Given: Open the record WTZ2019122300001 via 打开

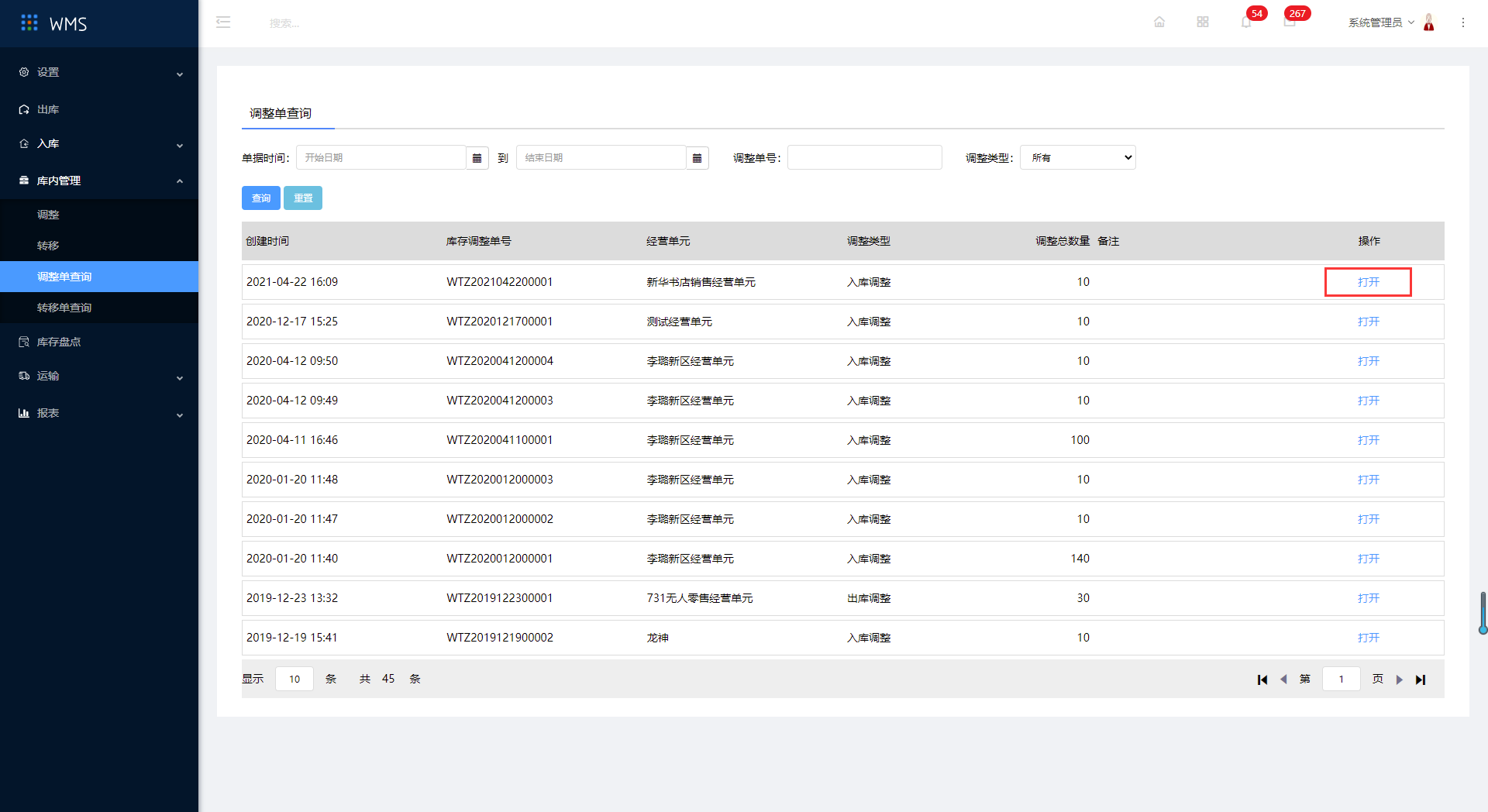Looking at the screenshot, I should 1368,598.
